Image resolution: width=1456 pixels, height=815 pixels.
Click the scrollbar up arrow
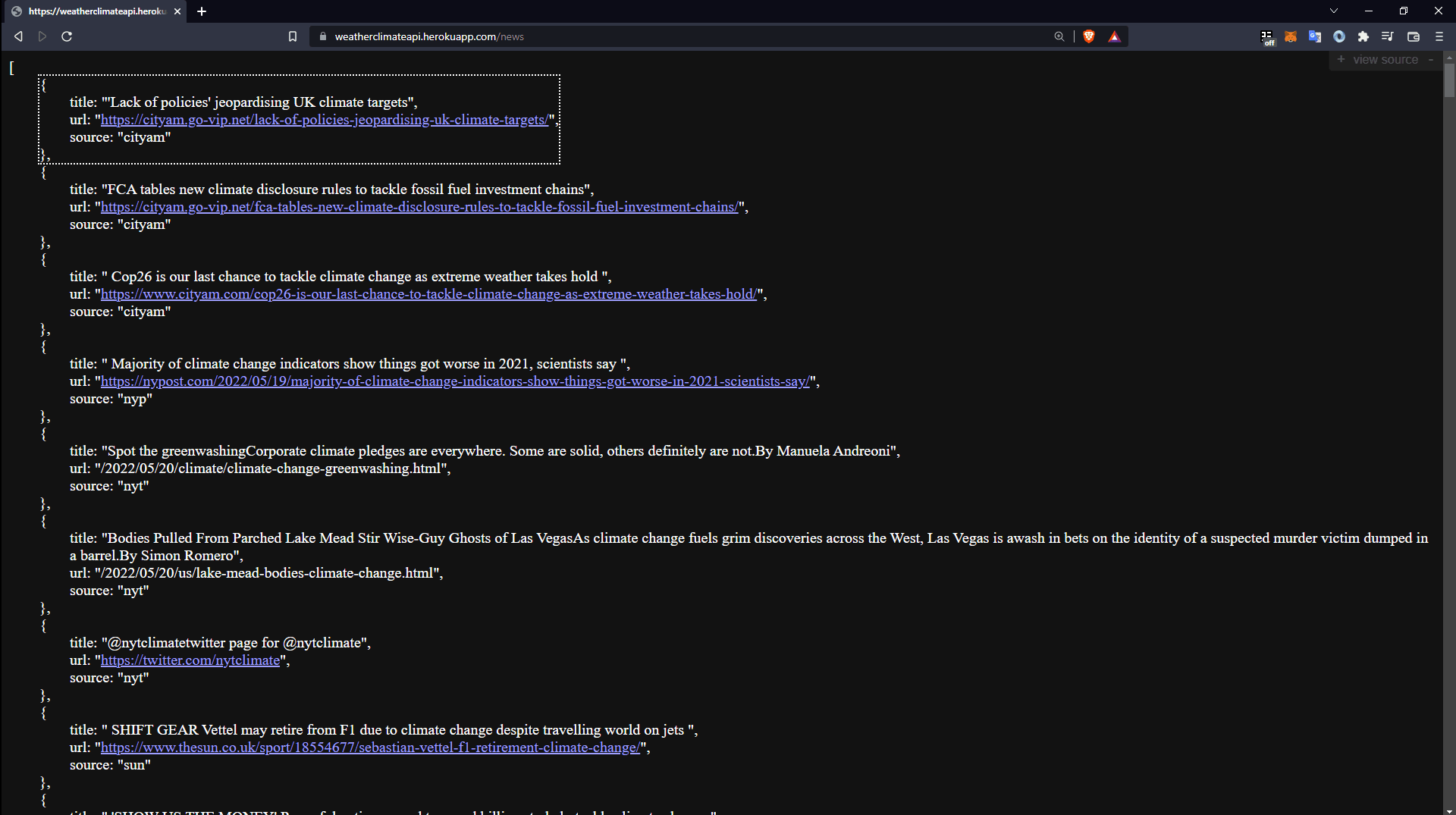[1449, 57]
